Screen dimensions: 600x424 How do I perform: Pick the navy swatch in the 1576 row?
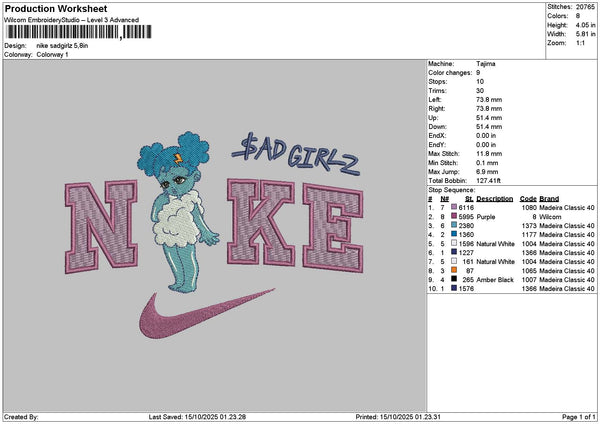(454, 289)
